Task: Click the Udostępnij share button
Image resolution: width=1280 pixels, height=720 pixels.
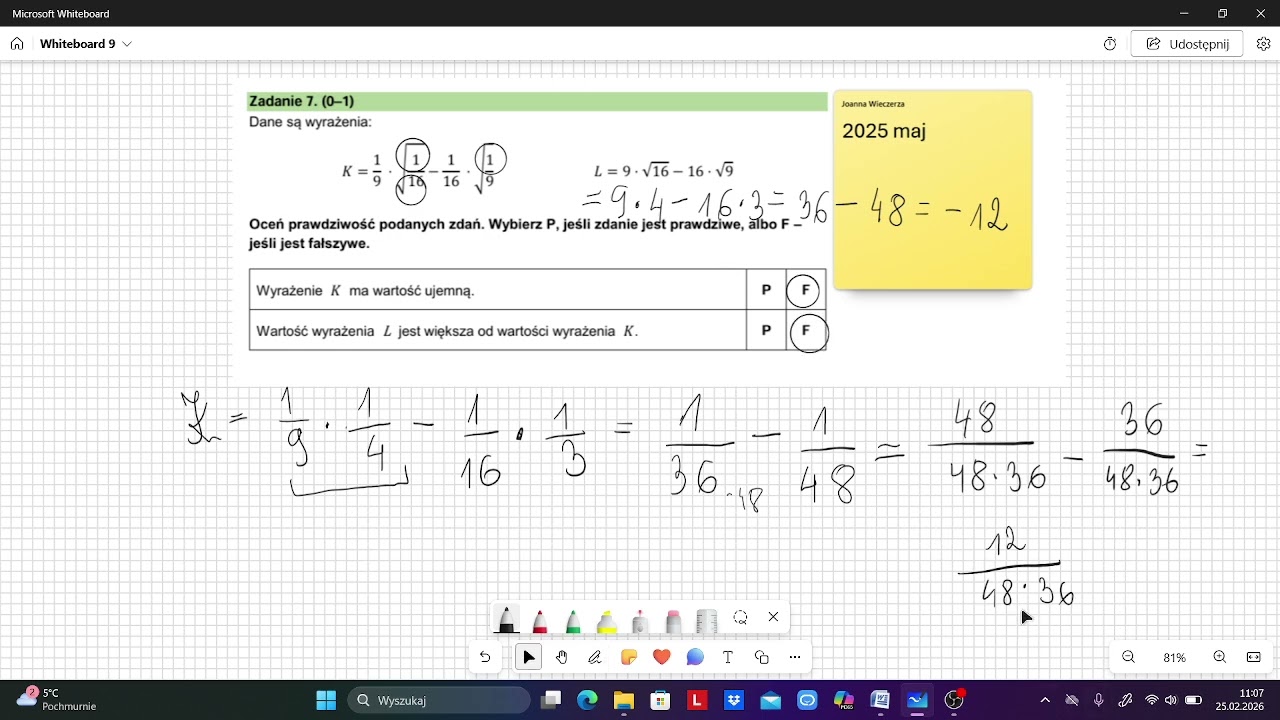Action: click(x=1187, y=44)
